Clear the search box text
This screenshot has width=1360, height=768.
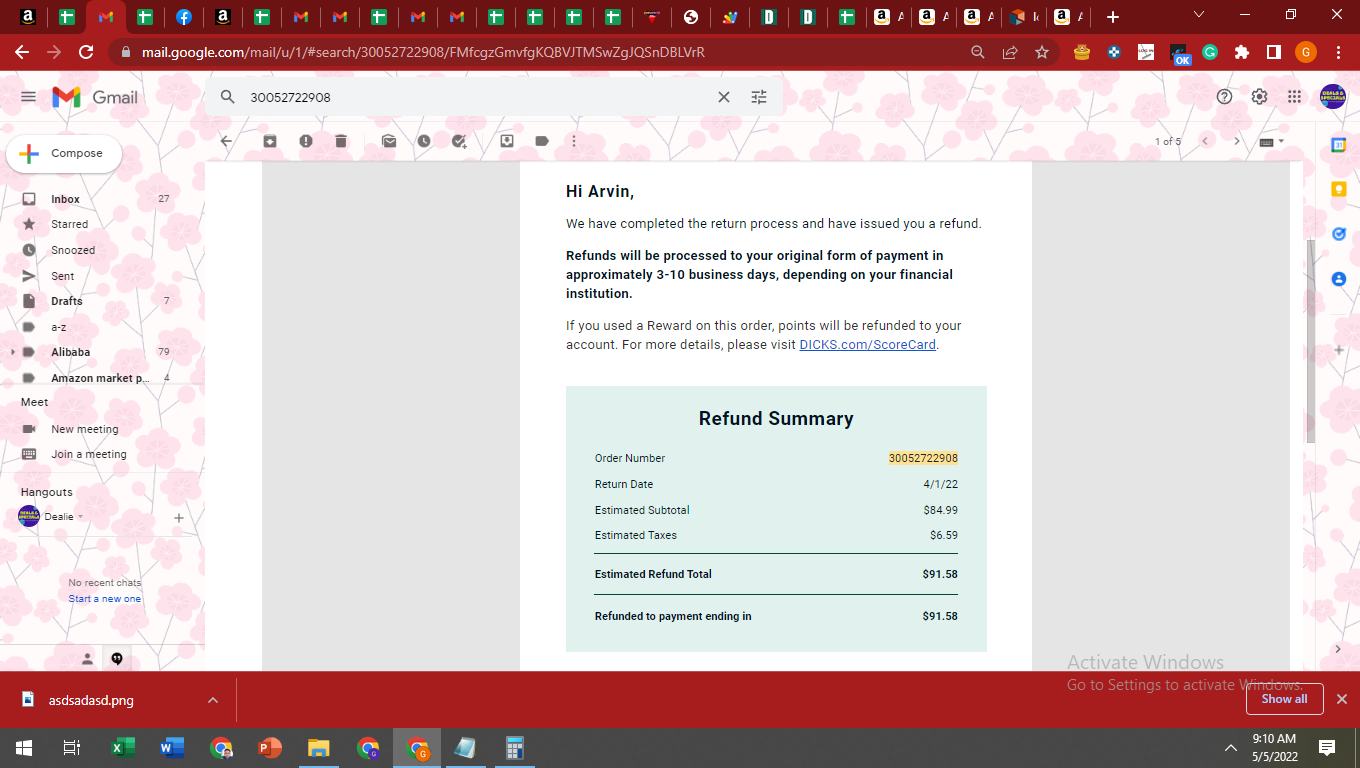(724, 97)
